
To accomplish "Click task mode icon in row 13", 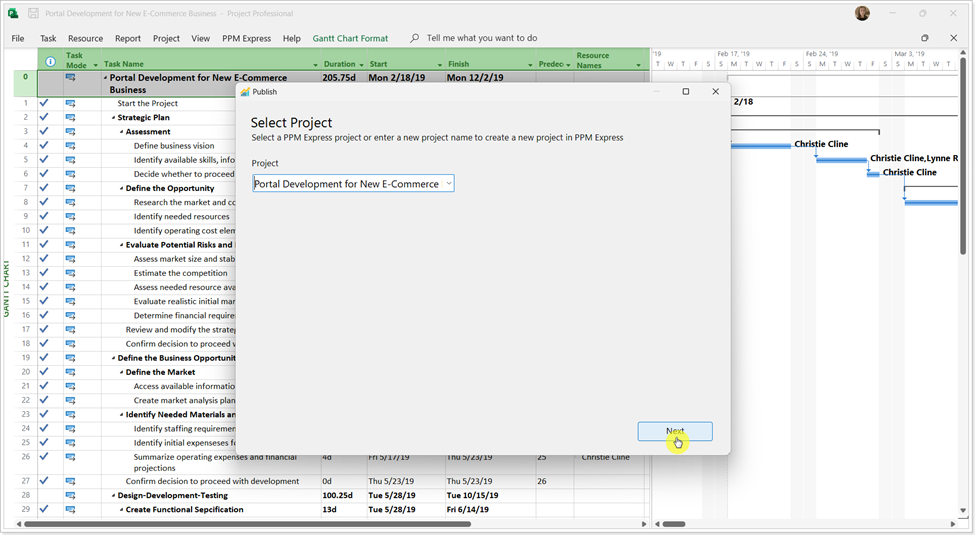I will (70, 272).
